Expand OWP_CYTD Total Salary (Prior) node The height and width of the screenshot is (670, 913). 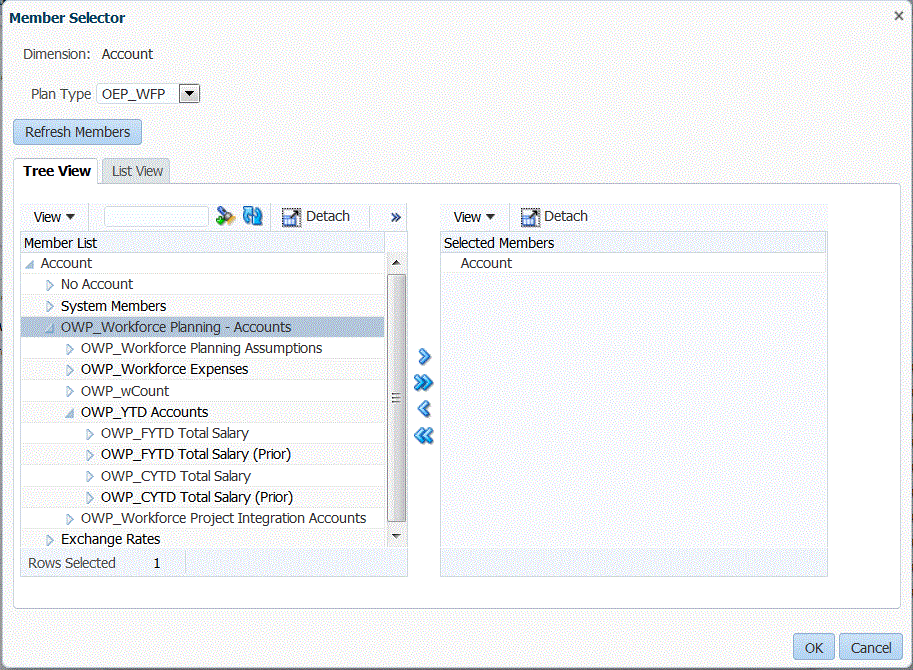click(90, 498)
